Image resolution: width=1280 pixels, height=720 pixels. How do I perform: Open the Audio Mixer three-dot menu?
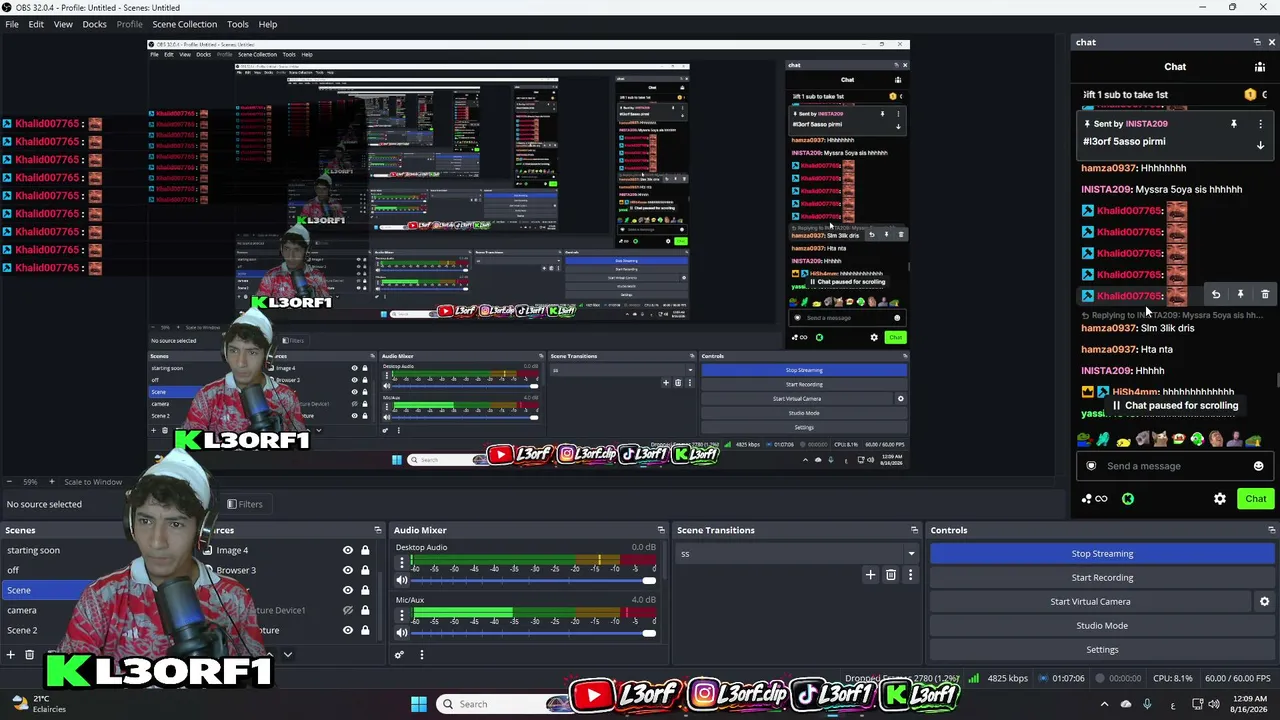coord(421,655)
